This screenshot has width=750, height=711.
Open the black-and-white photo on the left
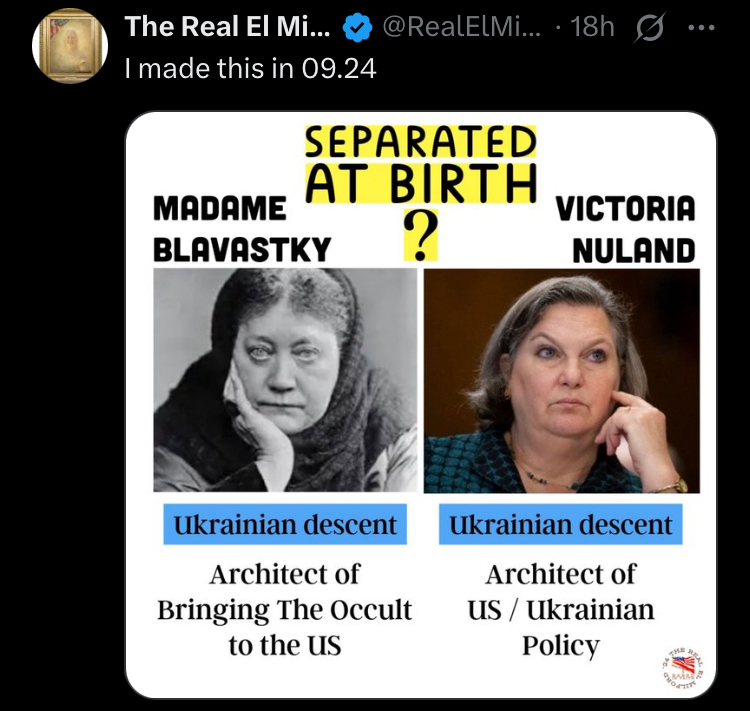285,380
